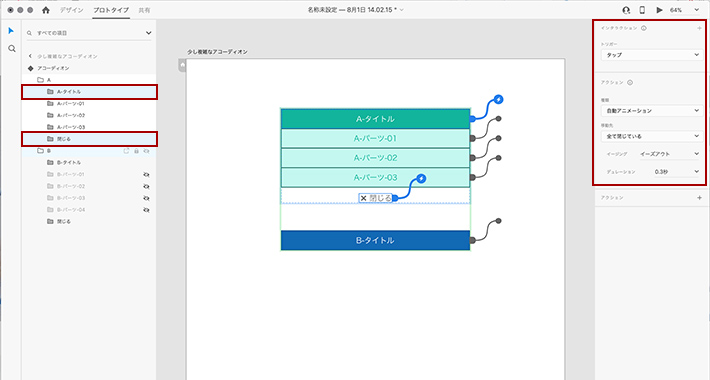Show hidden layer B-パーツ-02 via eye icon
The image size is (710, 380).
click(x=146, y=186)
